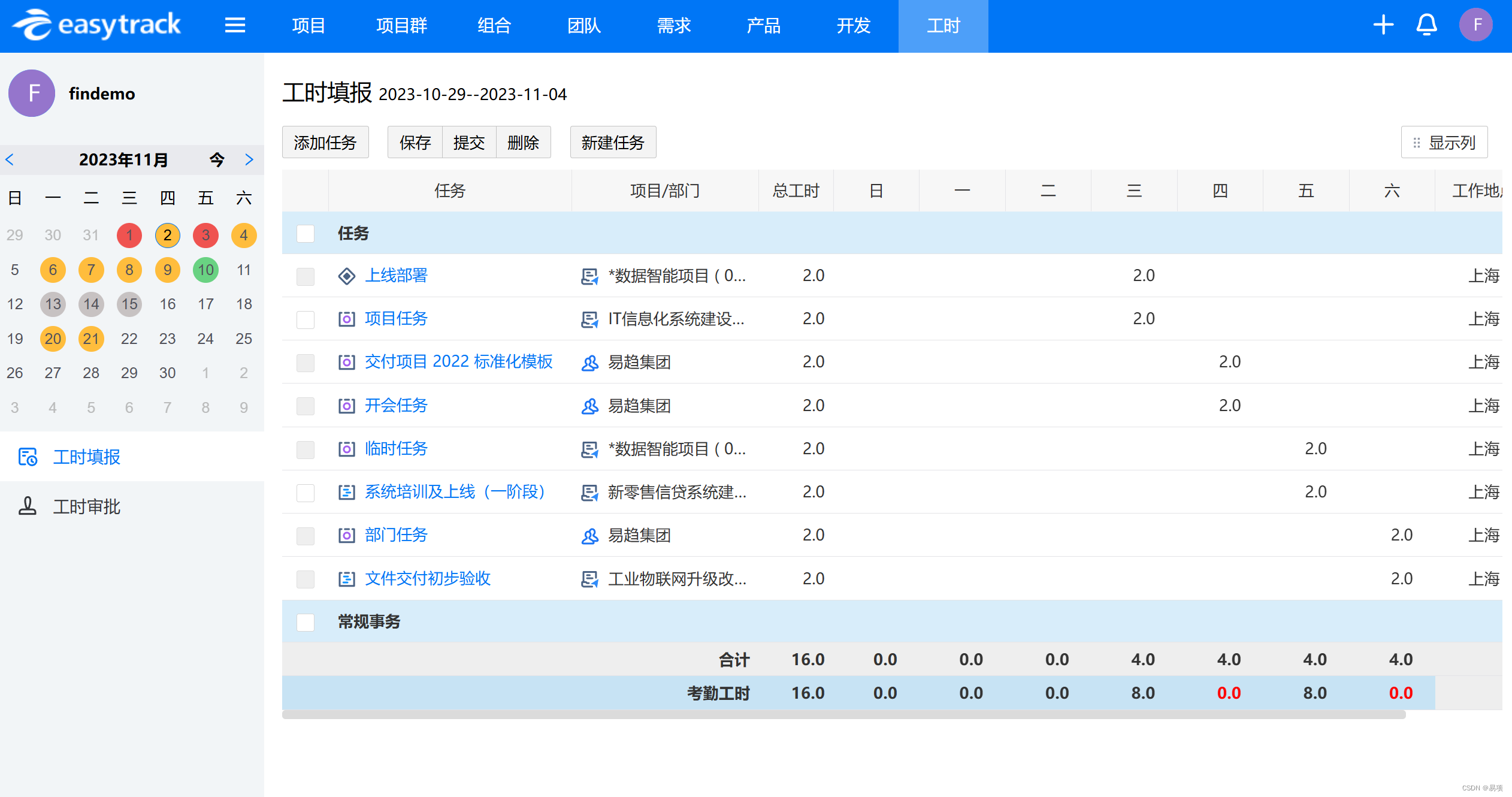Check the 上线部署 row checkbox

[x=306, y=277]
